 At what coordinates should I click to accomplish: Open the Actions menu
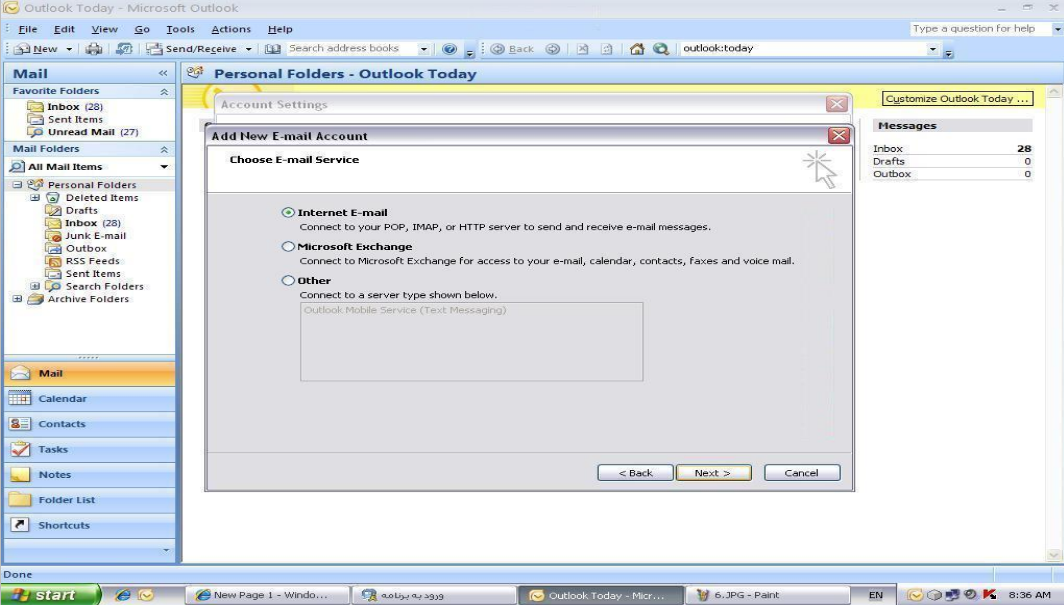tap(231, 29)
